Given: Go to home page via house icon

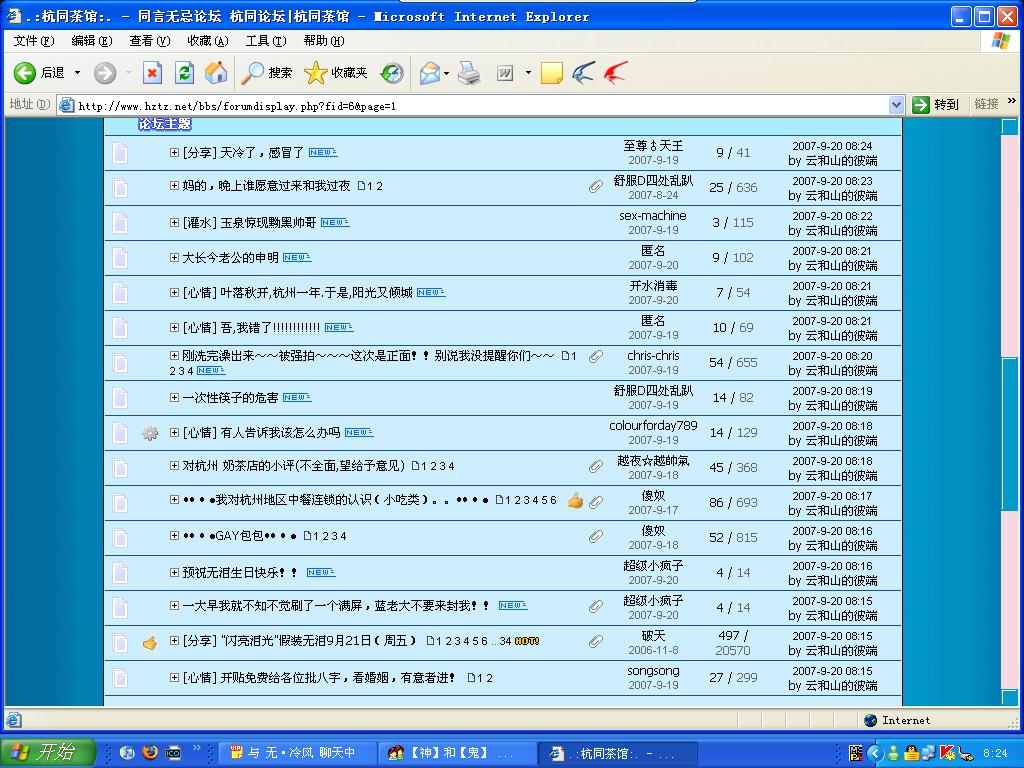Looking at the screenshot, I should coord(216,73).
